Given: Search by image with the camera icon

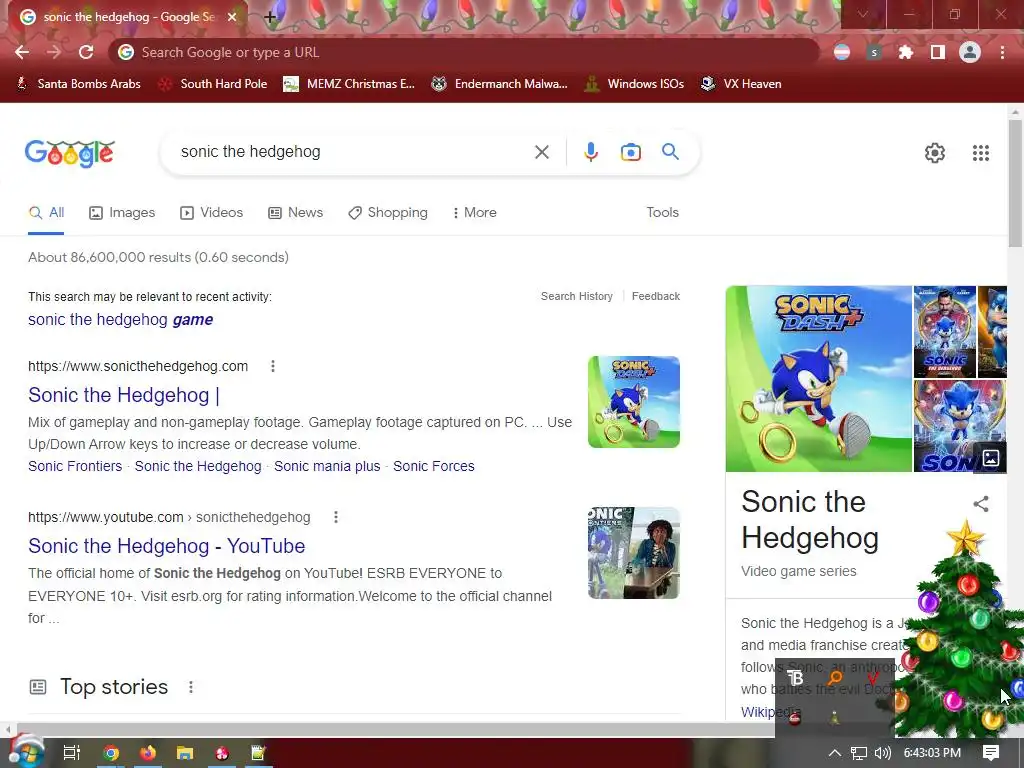Looking at the screenshot, I should tap(631, 152).
